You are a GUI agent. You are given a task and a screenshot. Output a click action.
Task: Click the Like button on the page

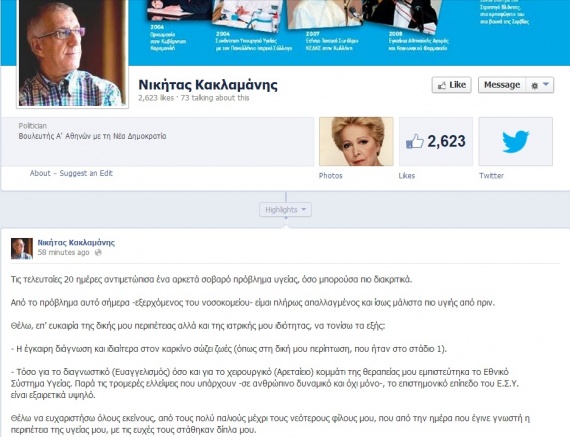(451, 85)
